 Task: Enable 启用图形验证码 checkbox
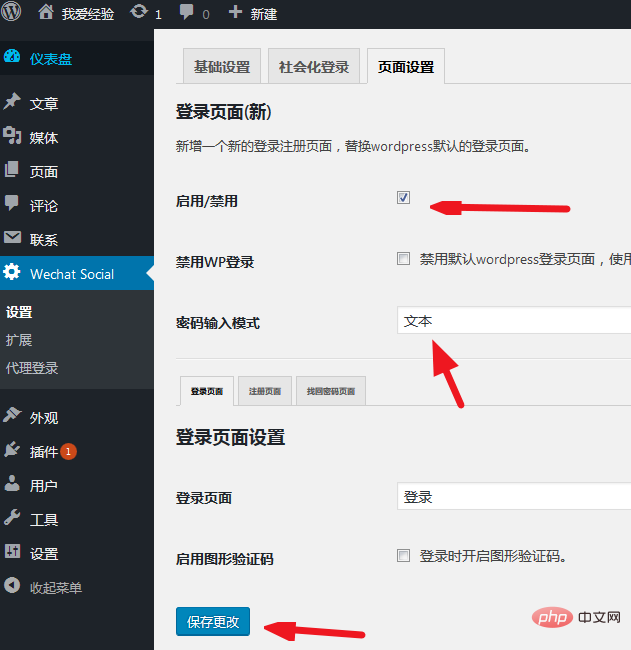pyautogui.click(x=404, y=556)
